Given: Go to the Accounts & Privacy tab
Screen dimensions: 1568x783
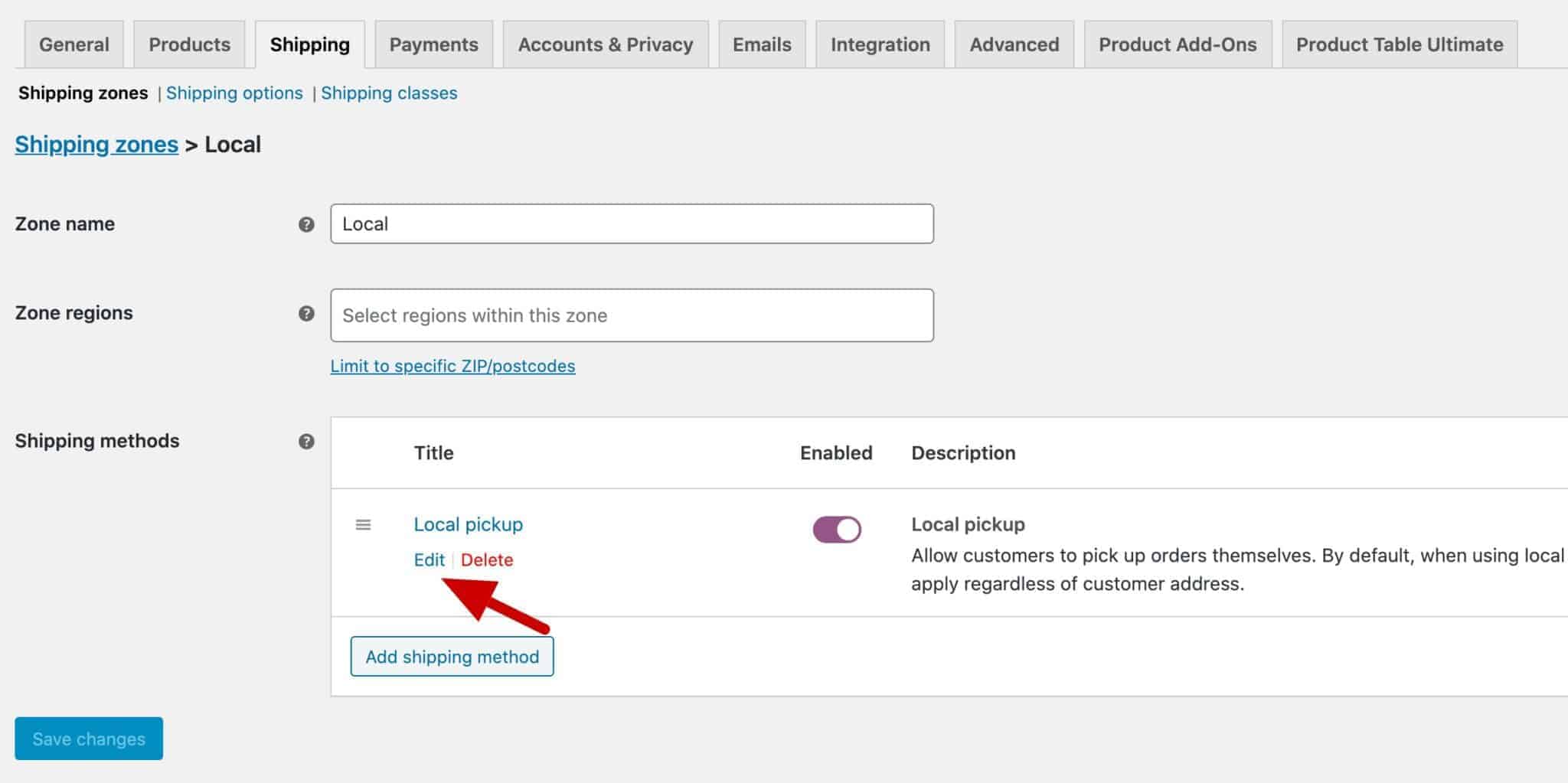Looking at the screenshot, I should tap(605, 44).
